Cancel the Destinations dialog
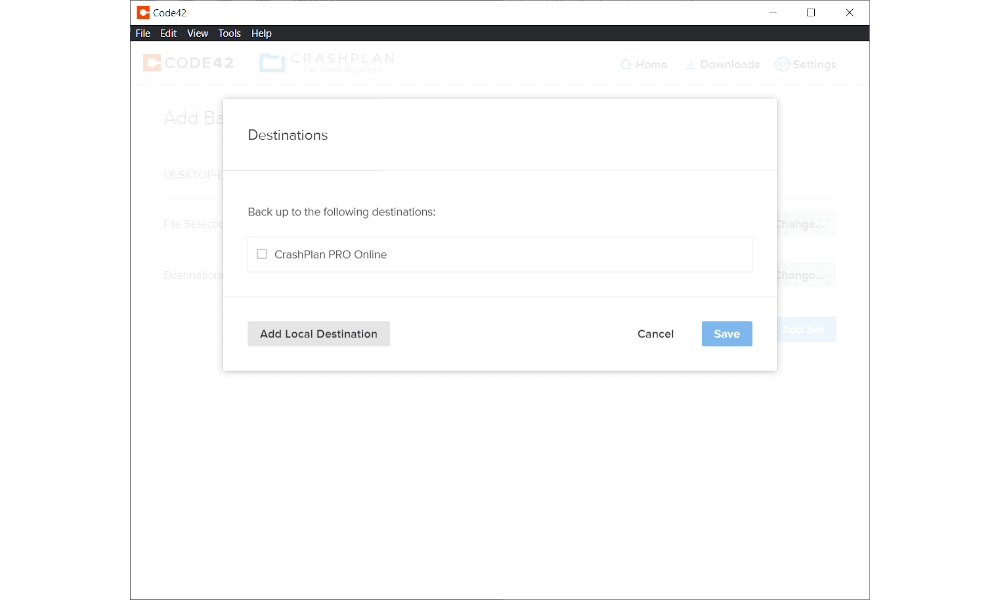This screenshot has height=600, width=1000. point(655,333)
